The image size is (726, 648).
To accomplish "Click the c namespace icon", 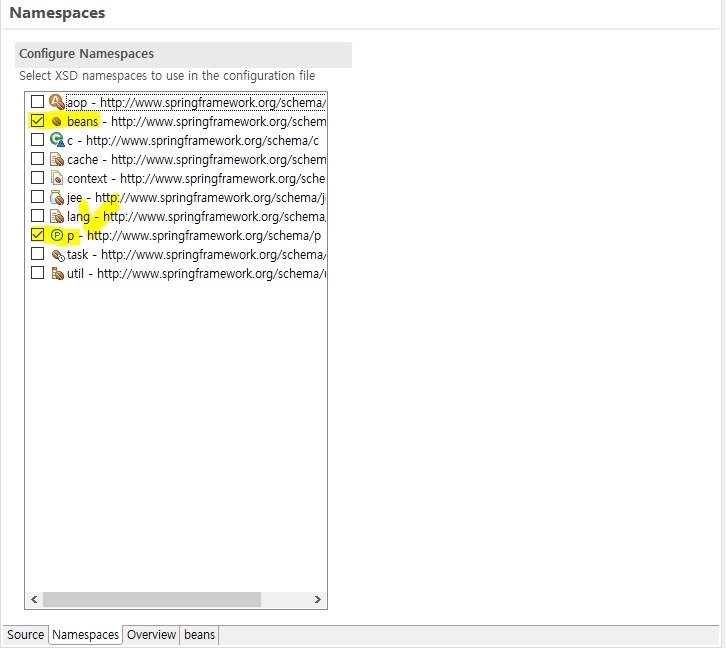I will 57,140.
